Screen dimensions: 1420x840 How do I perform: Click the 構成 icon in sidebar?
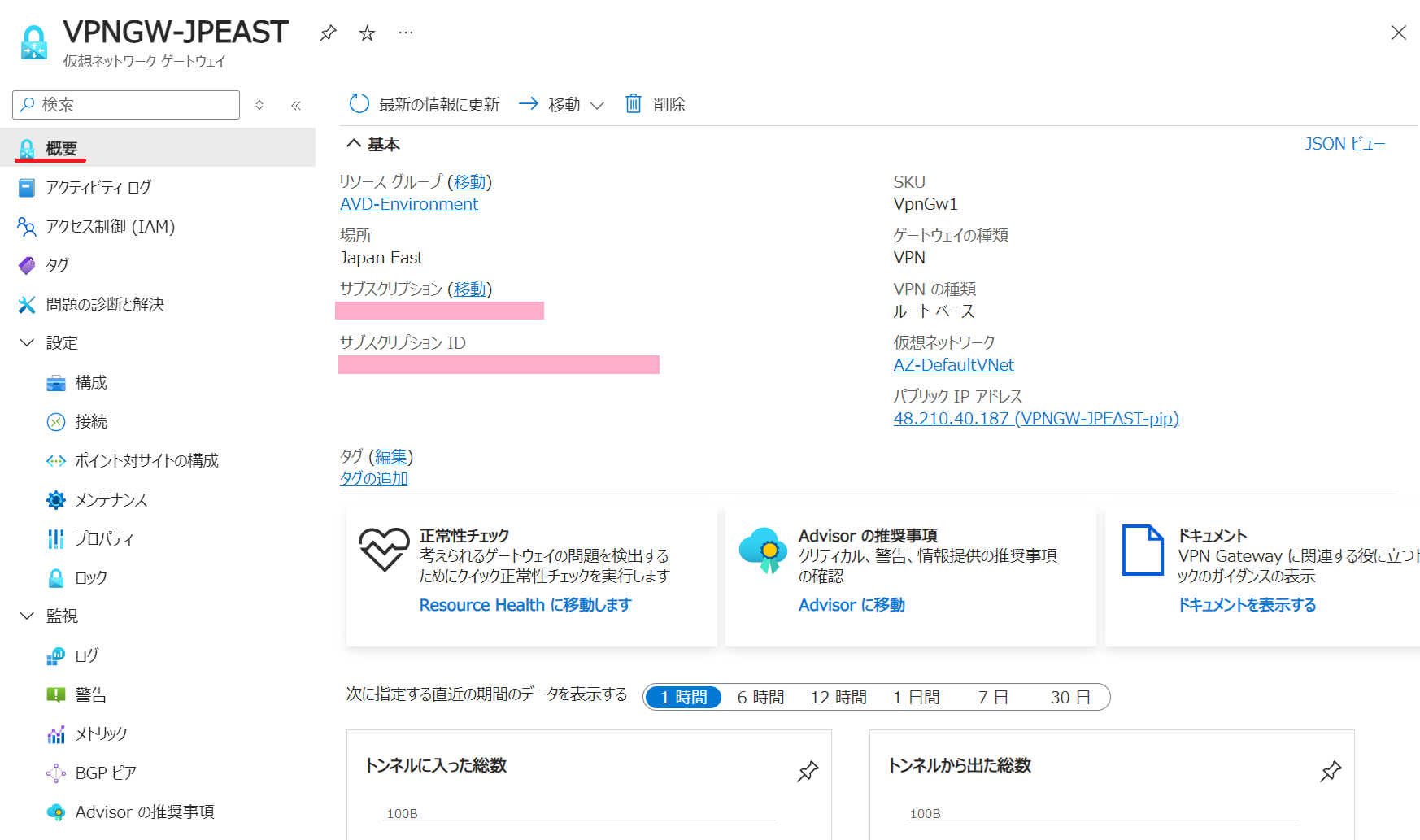coord(56,383)
